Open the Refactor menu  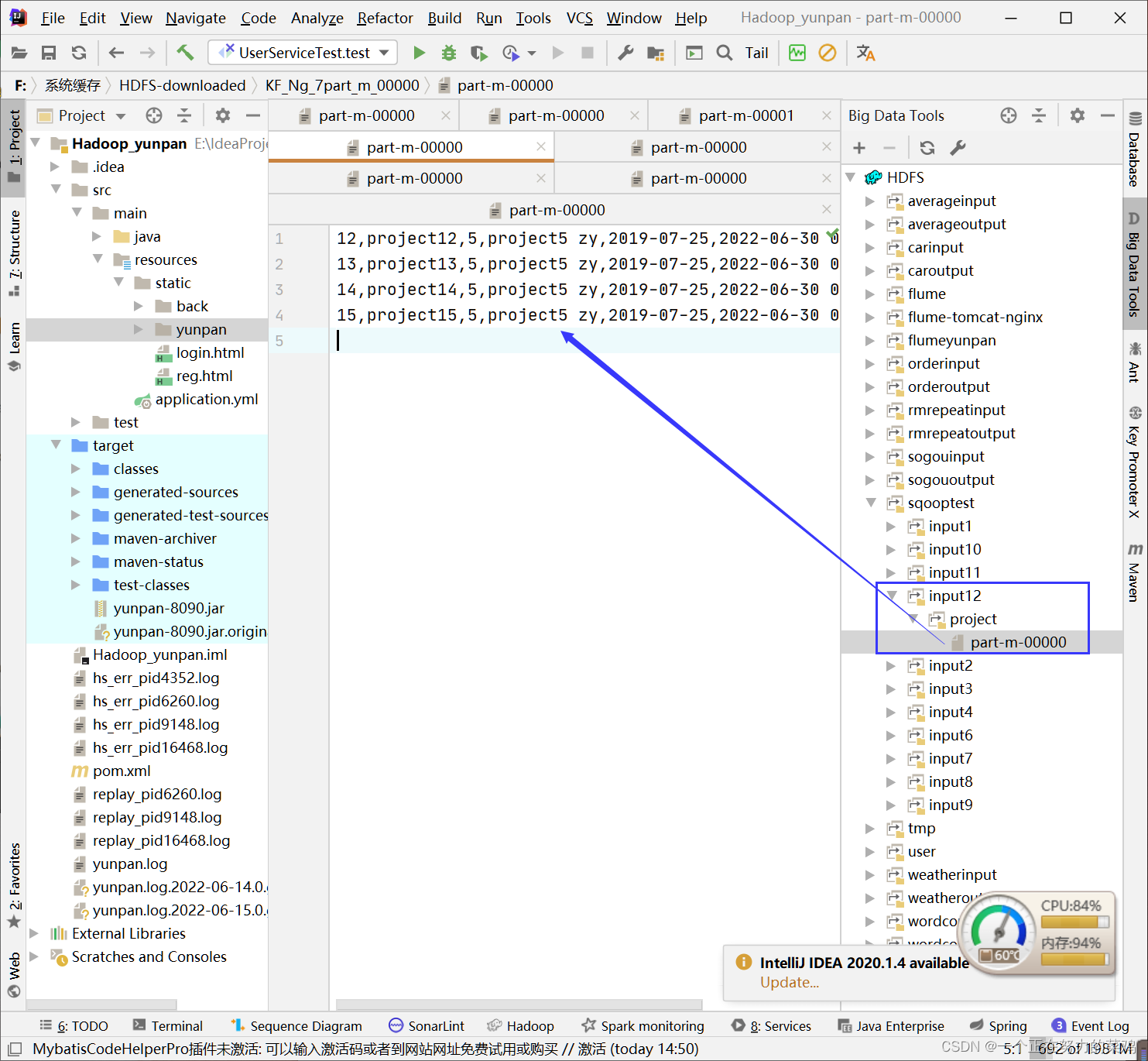385,18
